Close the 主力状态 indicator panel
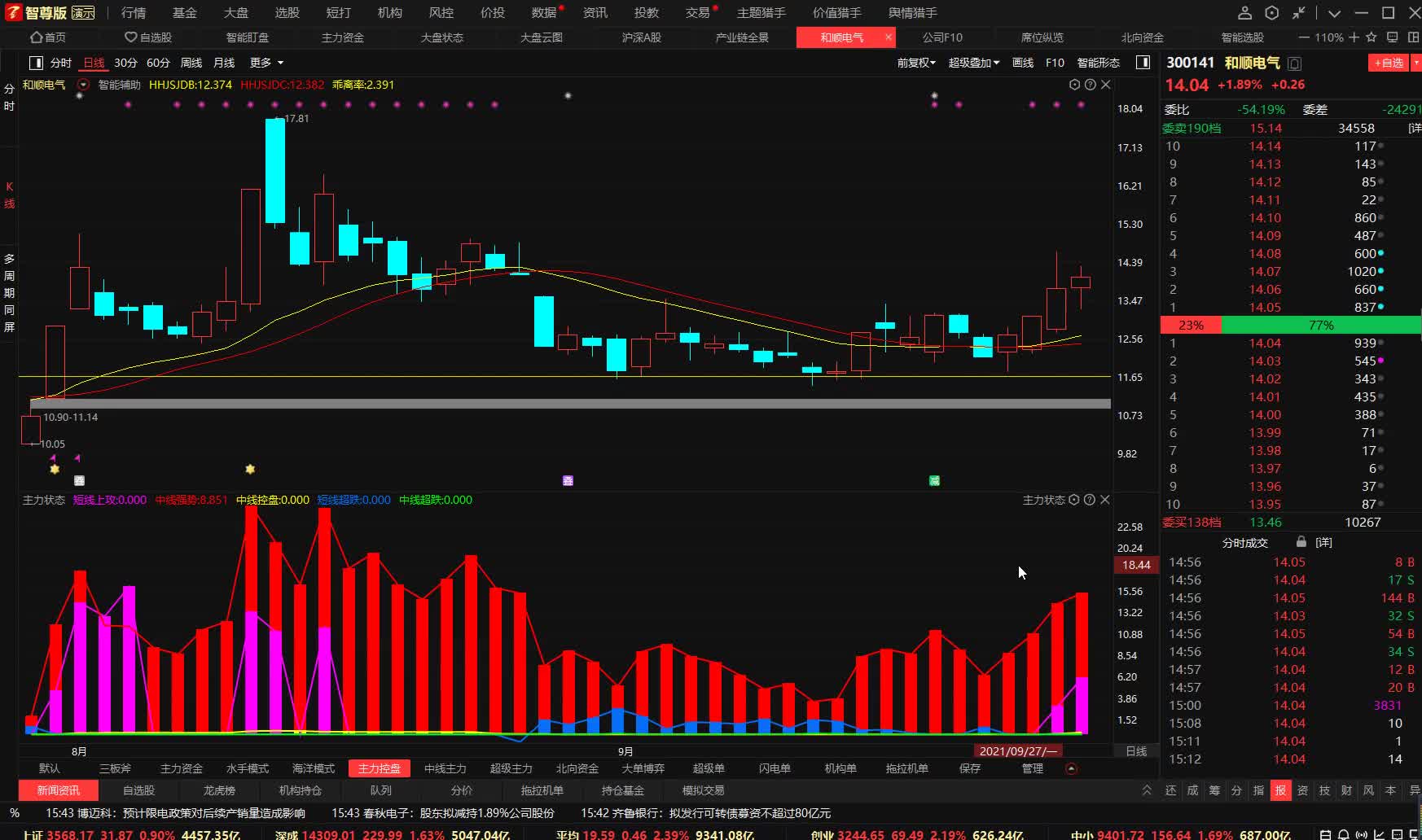The image size is (1422, 840). [1104, 500]
